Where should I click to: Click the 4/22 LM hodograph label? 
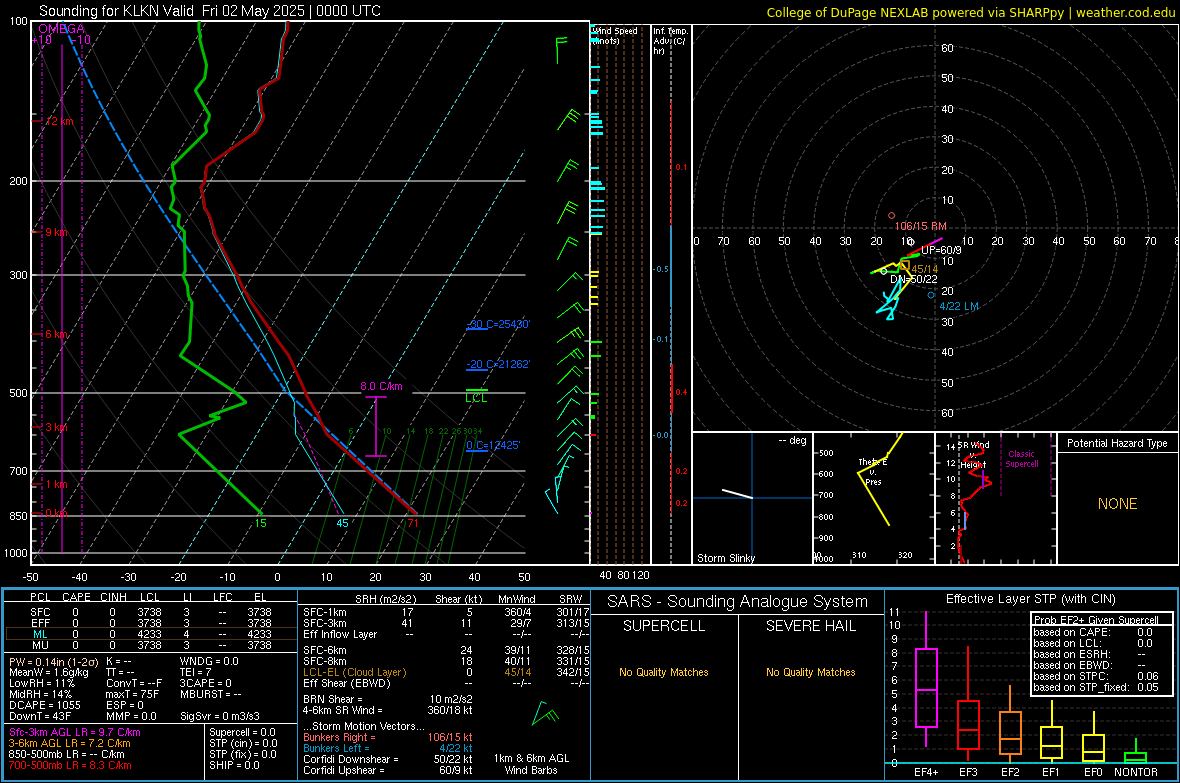click(959, 306)
